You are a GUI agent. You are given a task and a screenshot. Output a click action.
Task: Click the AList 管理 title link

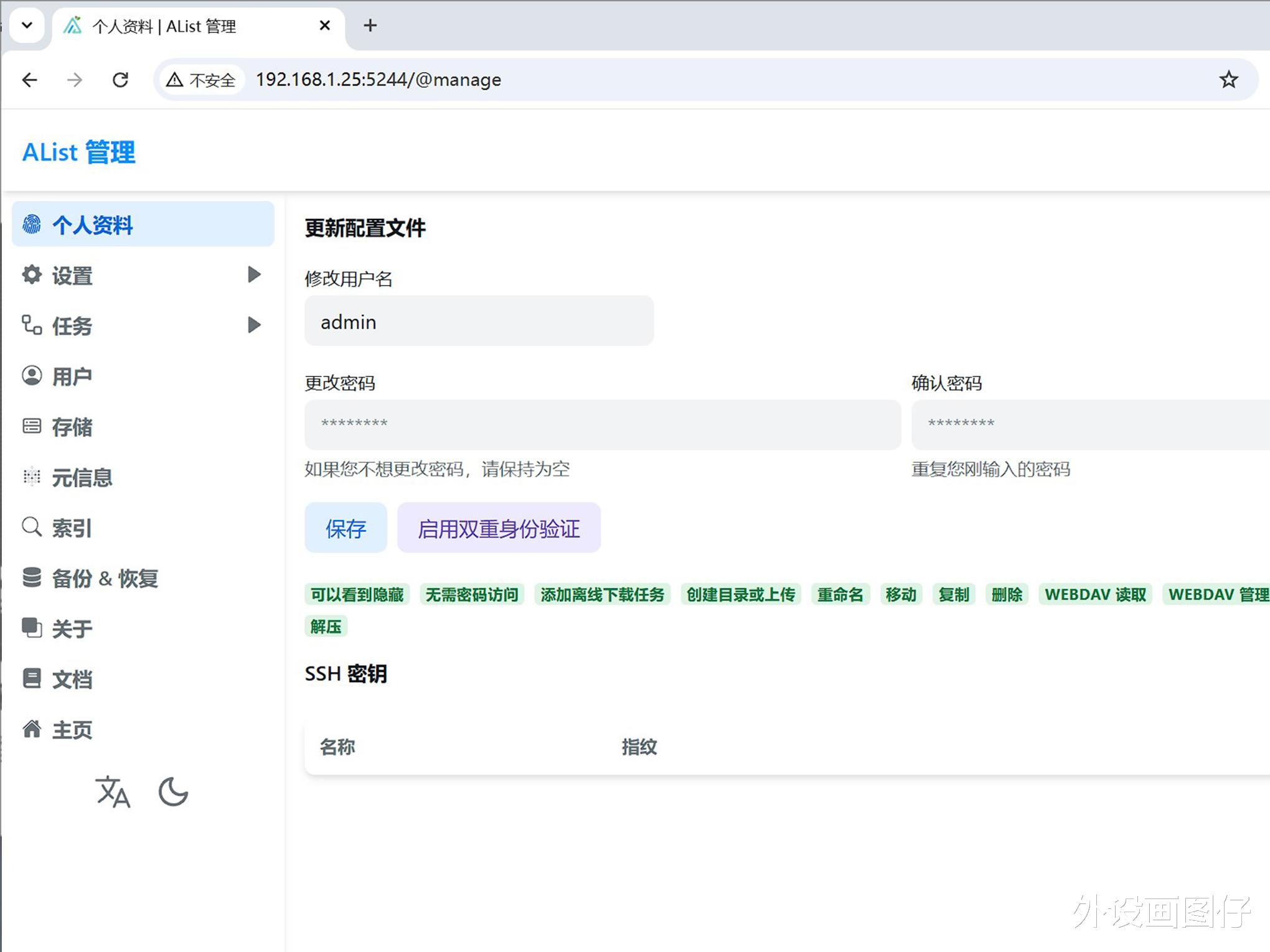(79, 152)
